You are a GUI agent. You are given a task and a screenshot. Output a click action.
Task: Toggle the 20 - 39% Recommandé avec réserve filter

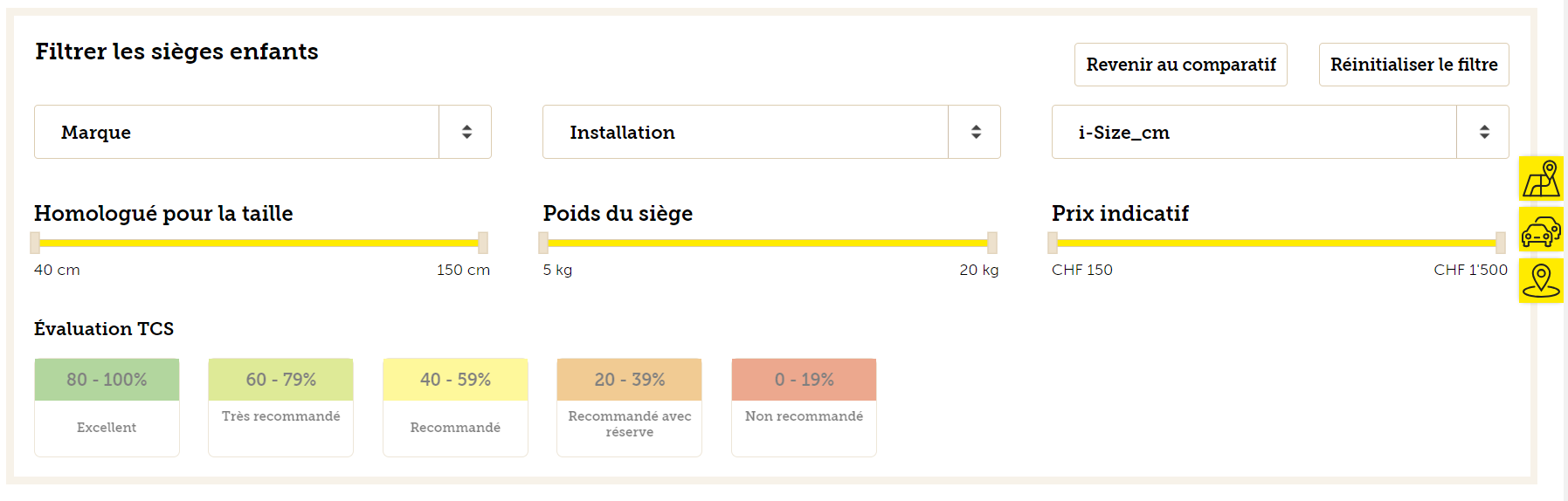(629, 407)
